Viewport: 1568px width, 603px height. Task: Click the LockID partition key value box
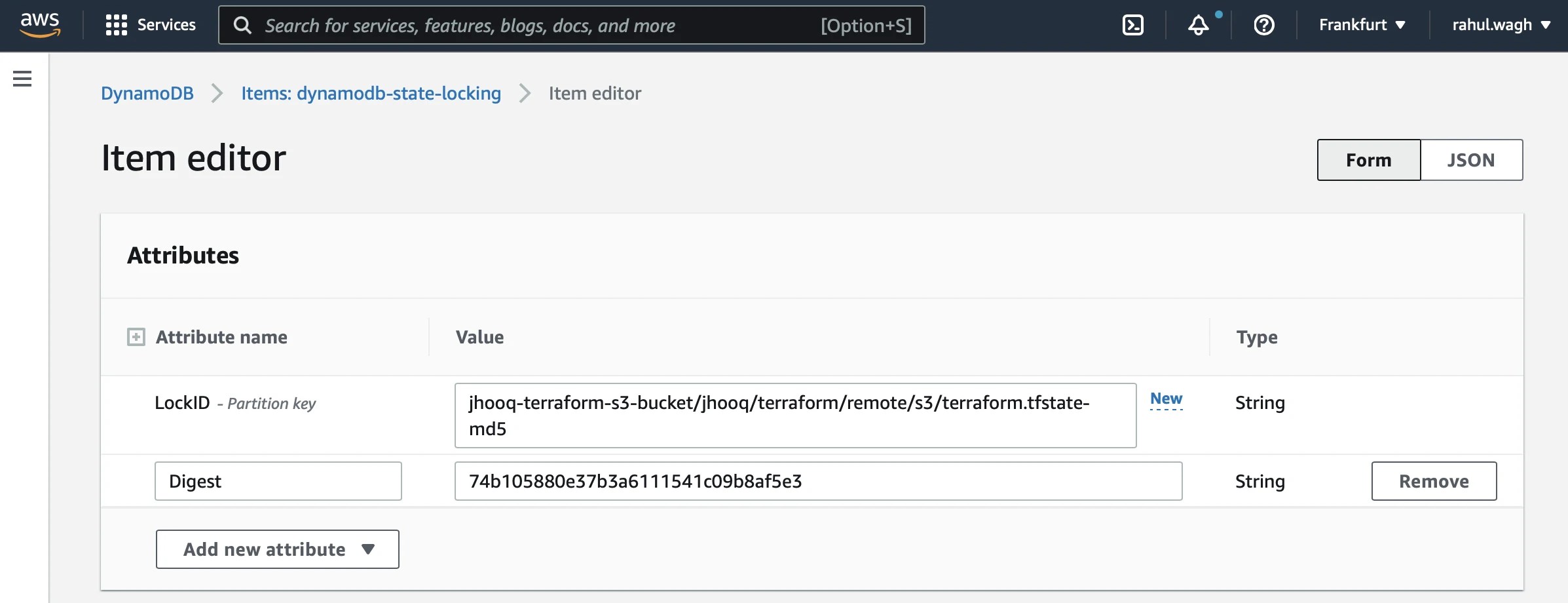(794, 415)
